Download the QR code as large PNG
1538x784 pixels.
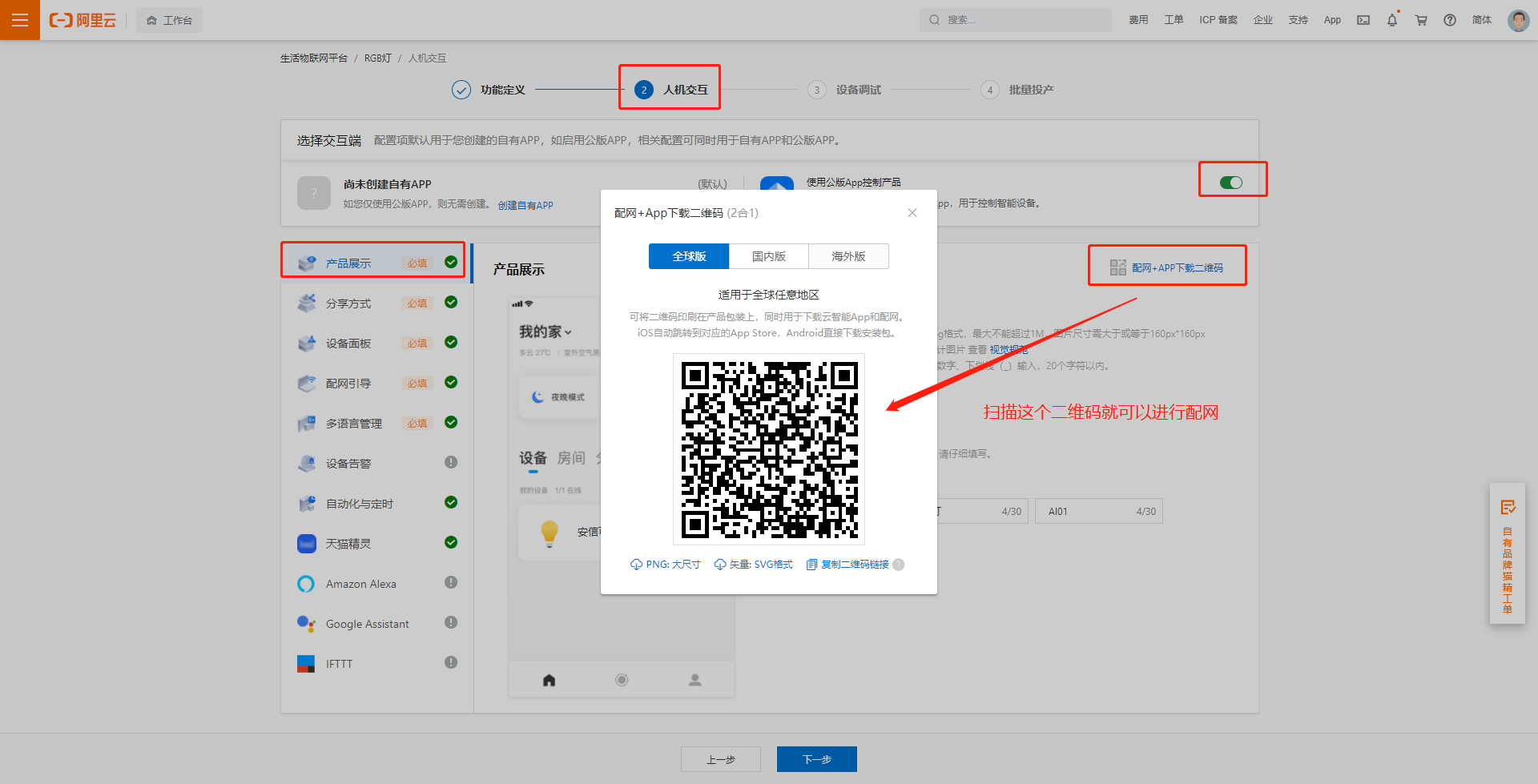click(x=666, y=565)
